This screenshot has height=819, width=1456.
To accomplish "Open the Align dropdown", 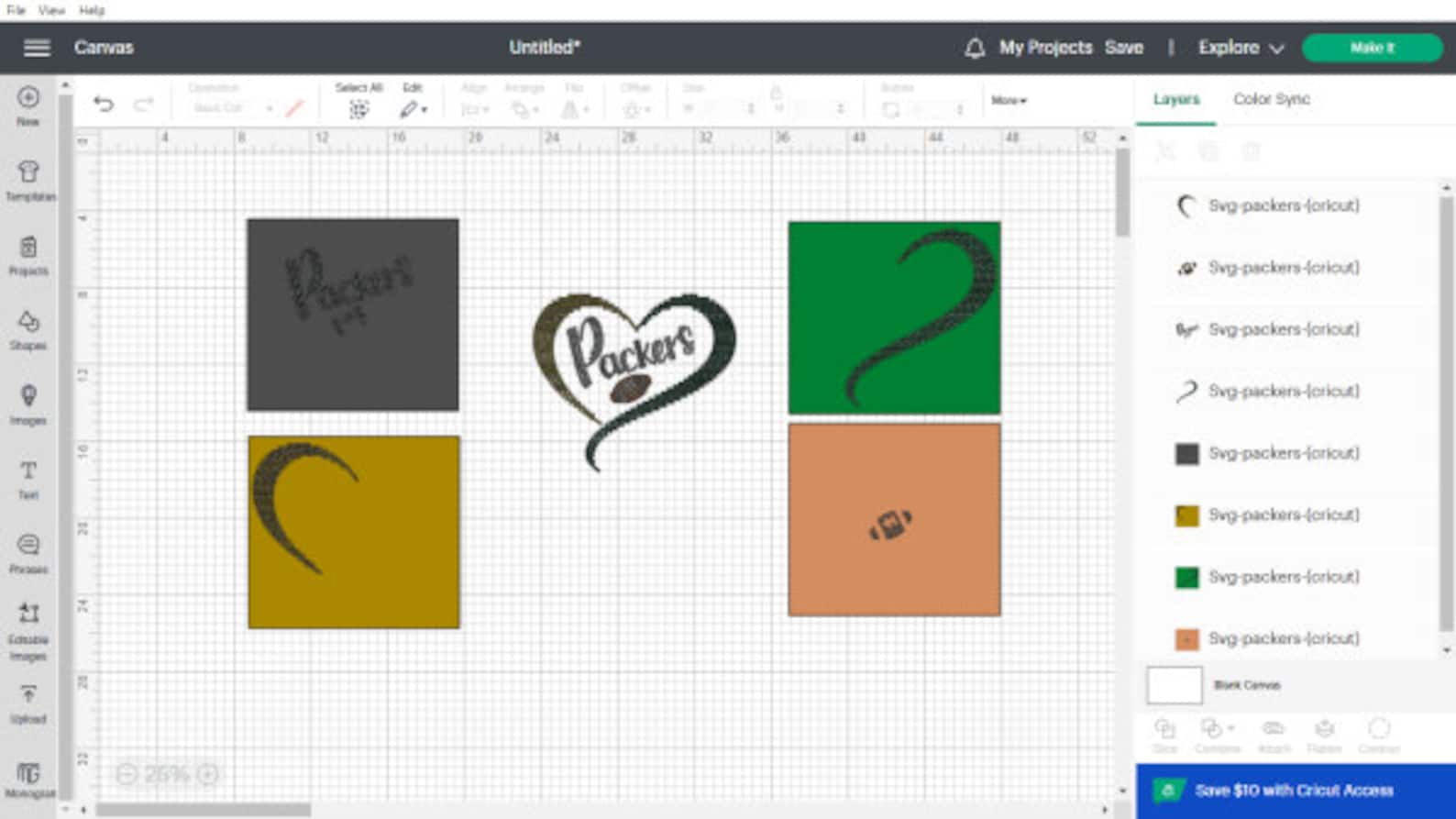I will coord(475,109).
